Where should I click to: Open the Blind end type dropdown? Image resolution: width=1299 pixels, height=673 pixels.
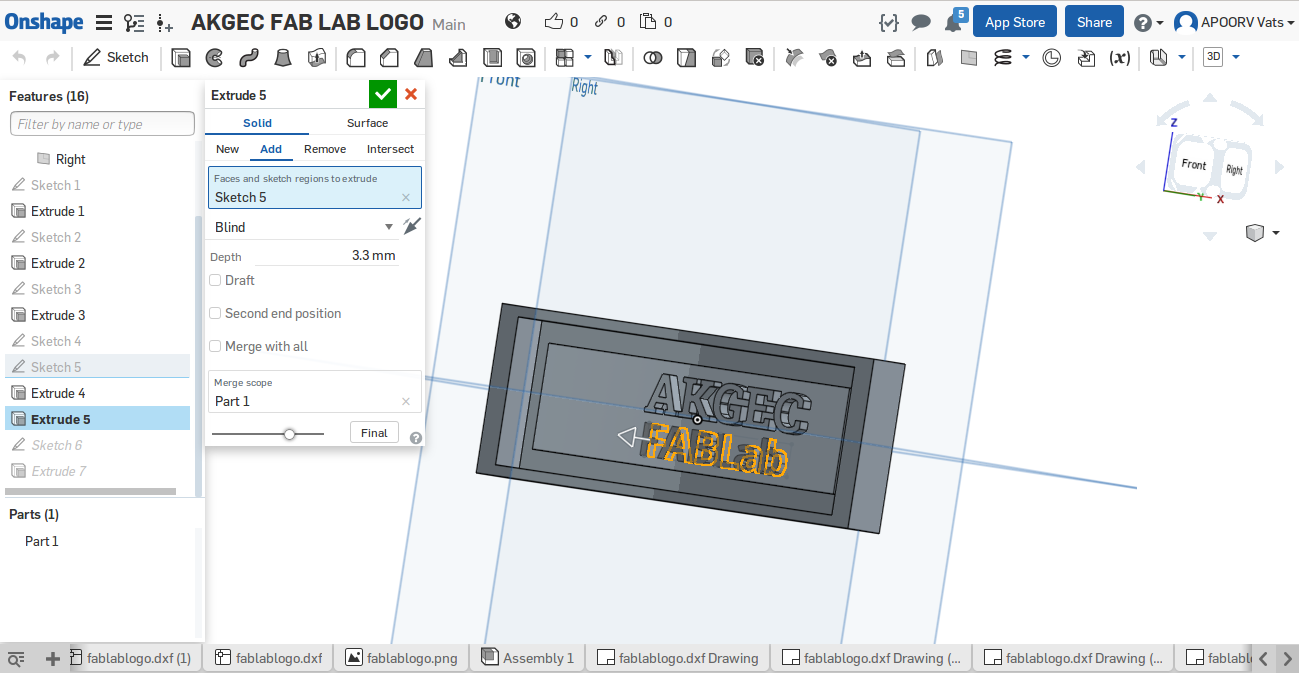pos(303,227)
